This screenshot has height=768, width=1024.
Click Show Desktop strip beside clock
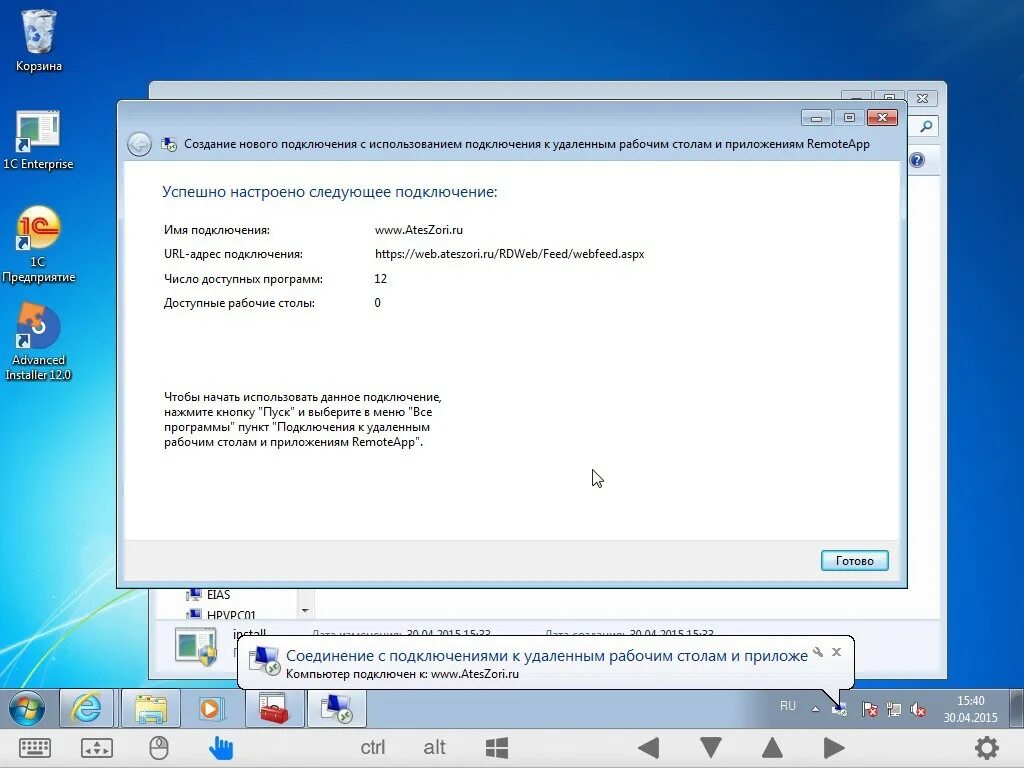[1017, 709]
